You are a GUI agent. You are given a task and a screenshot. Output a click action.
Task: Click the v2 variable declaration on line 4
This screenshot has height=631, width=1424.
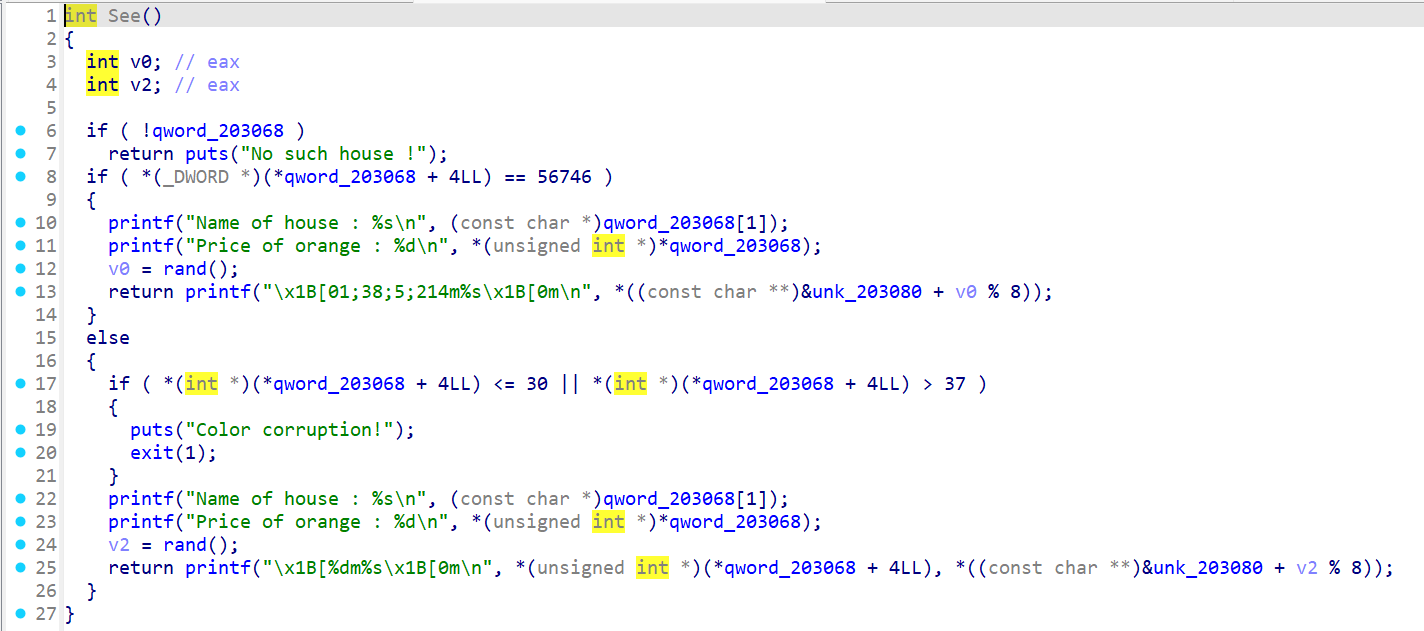[141, 85]
